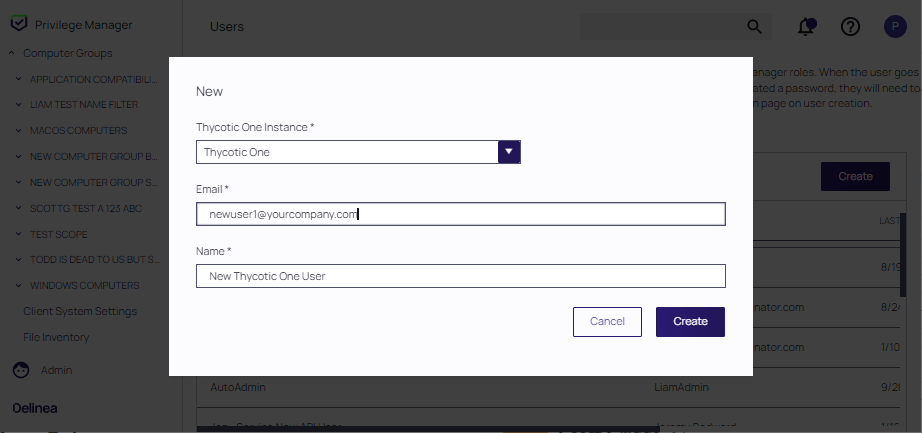
Task: Click the user profile avatar icon
Action: click(x=895, y=27)
